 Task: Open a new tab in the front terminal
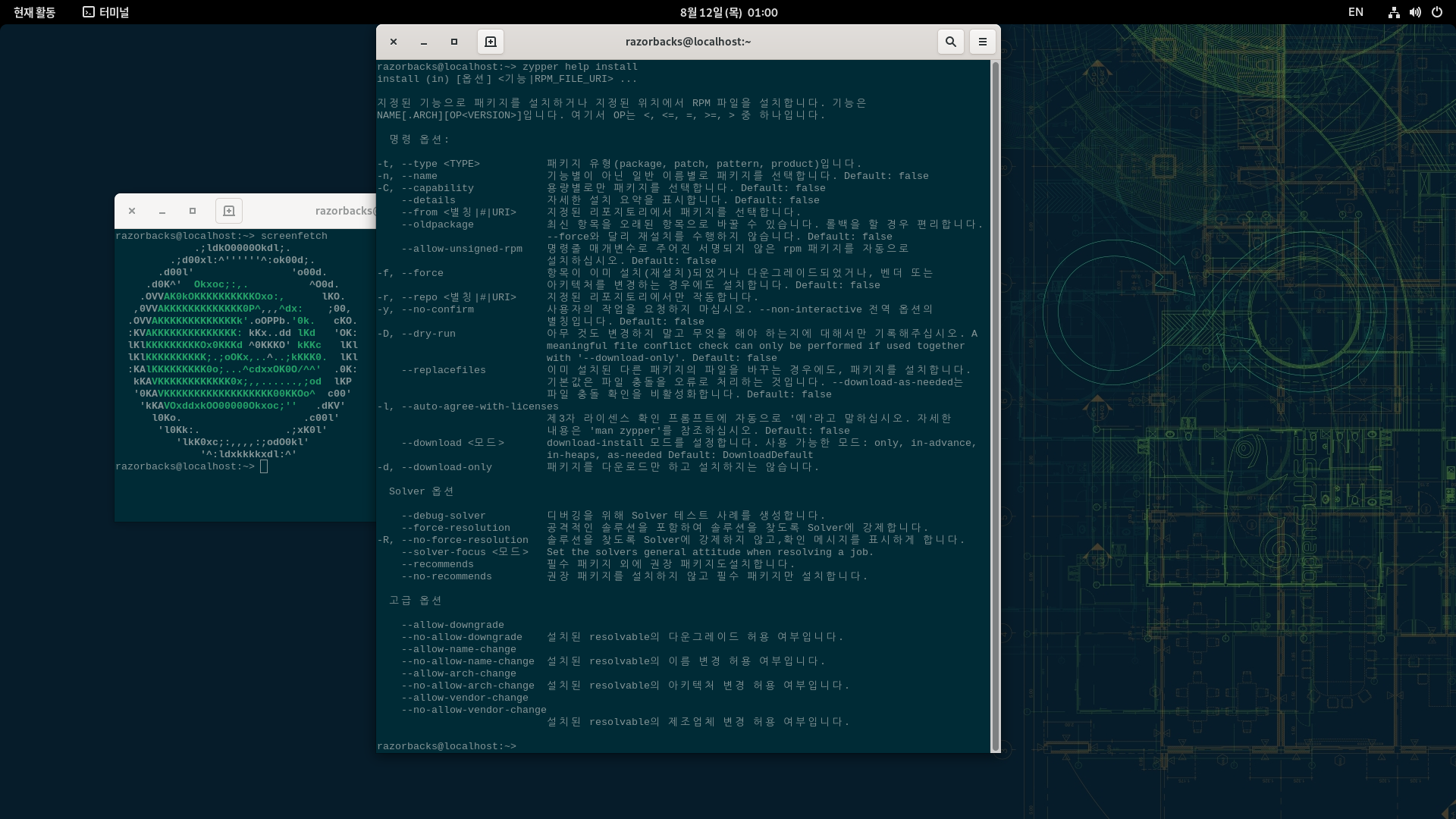[x=491, y=42]
